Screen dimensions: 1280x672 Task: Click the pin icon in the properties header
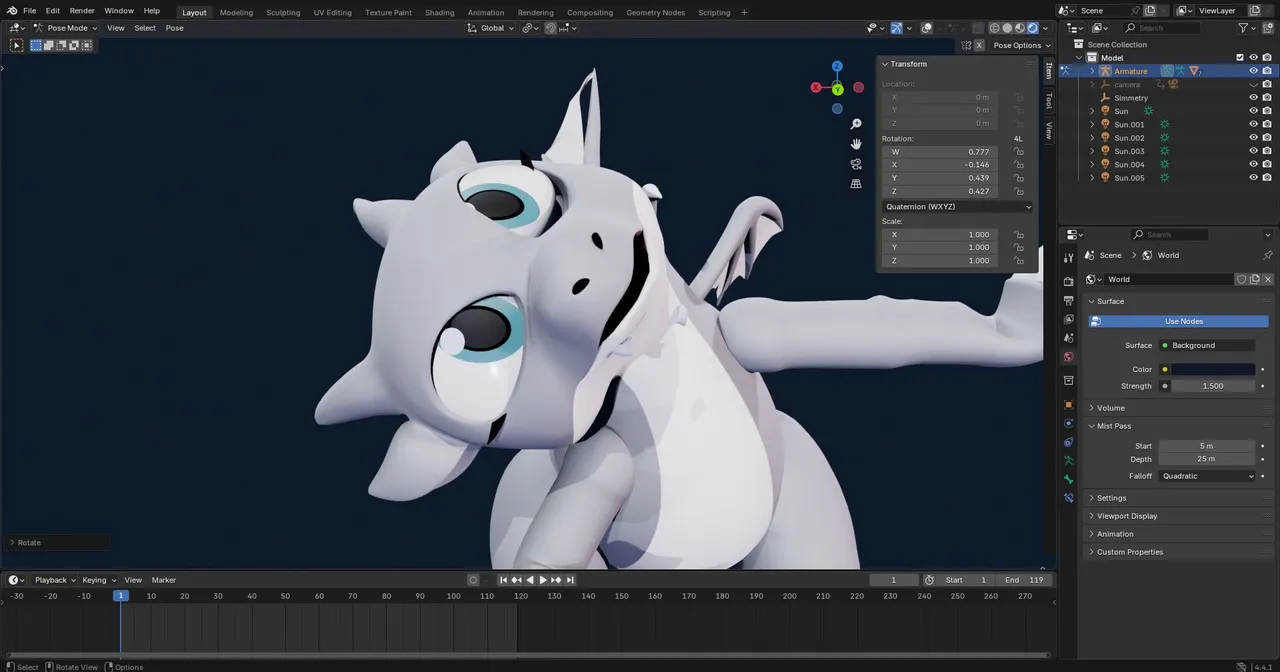tap(1268, 255)
